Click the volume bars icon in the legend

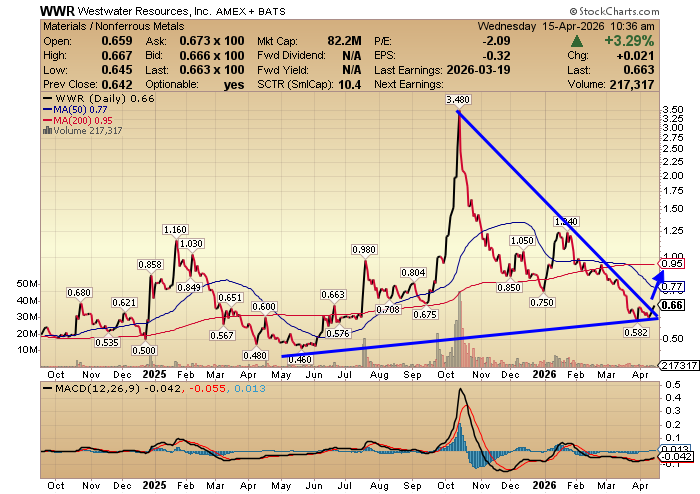[47, 131]
